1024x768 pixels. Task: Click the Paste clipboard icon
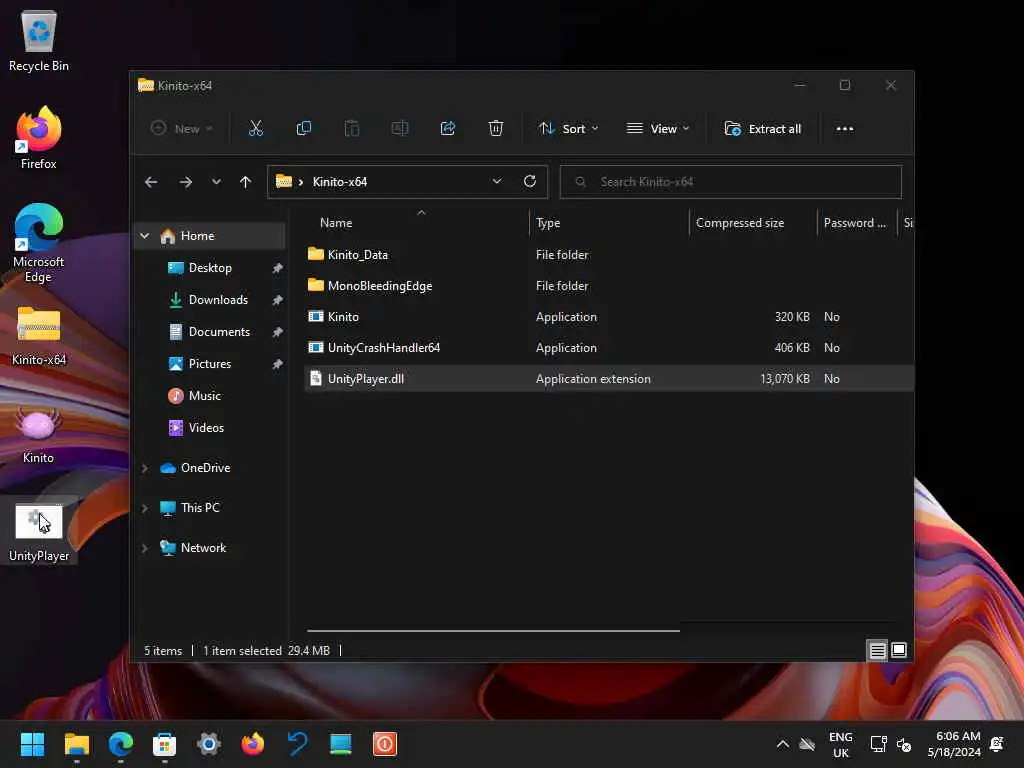(x=351, y=129)
